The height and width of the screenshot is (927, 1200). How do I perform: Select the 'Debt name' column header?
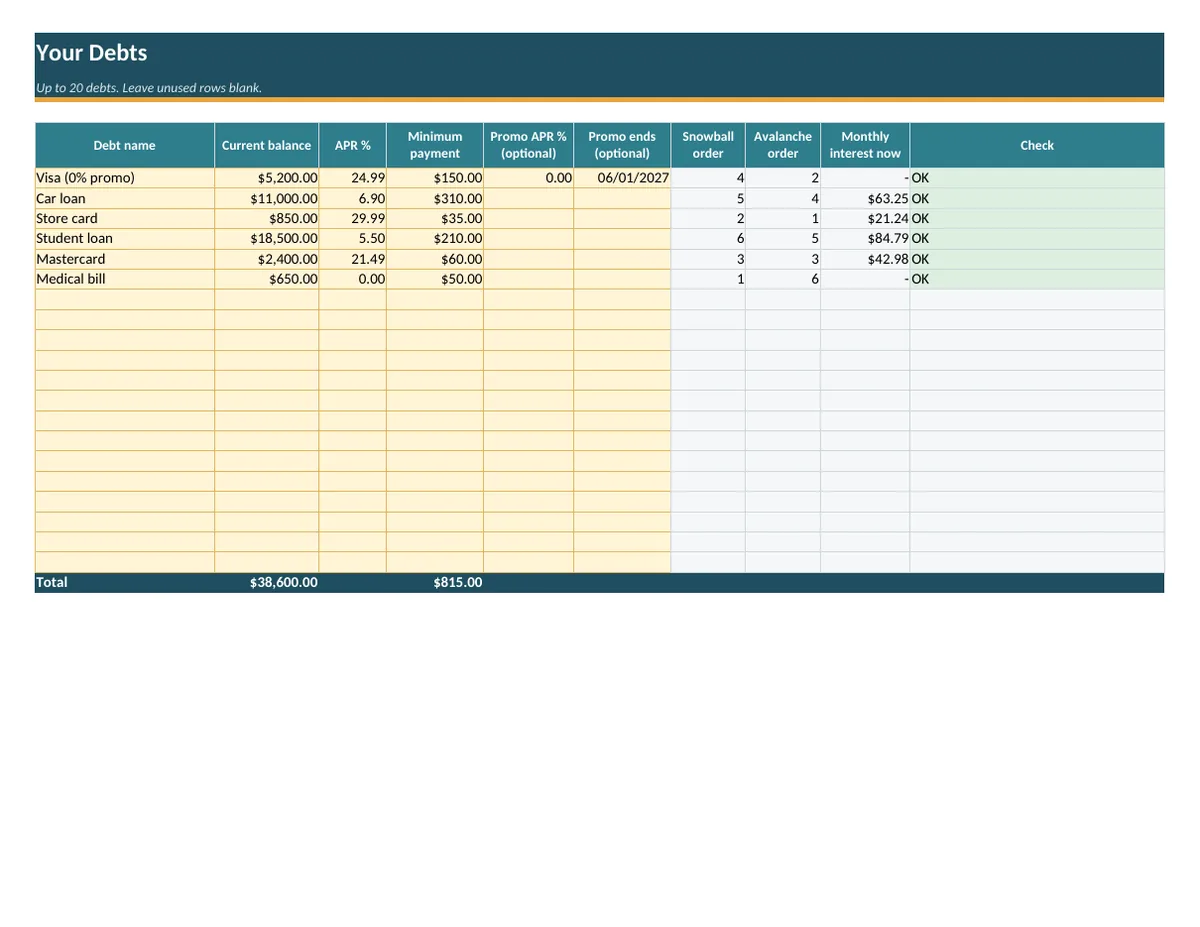pos(125,145)
